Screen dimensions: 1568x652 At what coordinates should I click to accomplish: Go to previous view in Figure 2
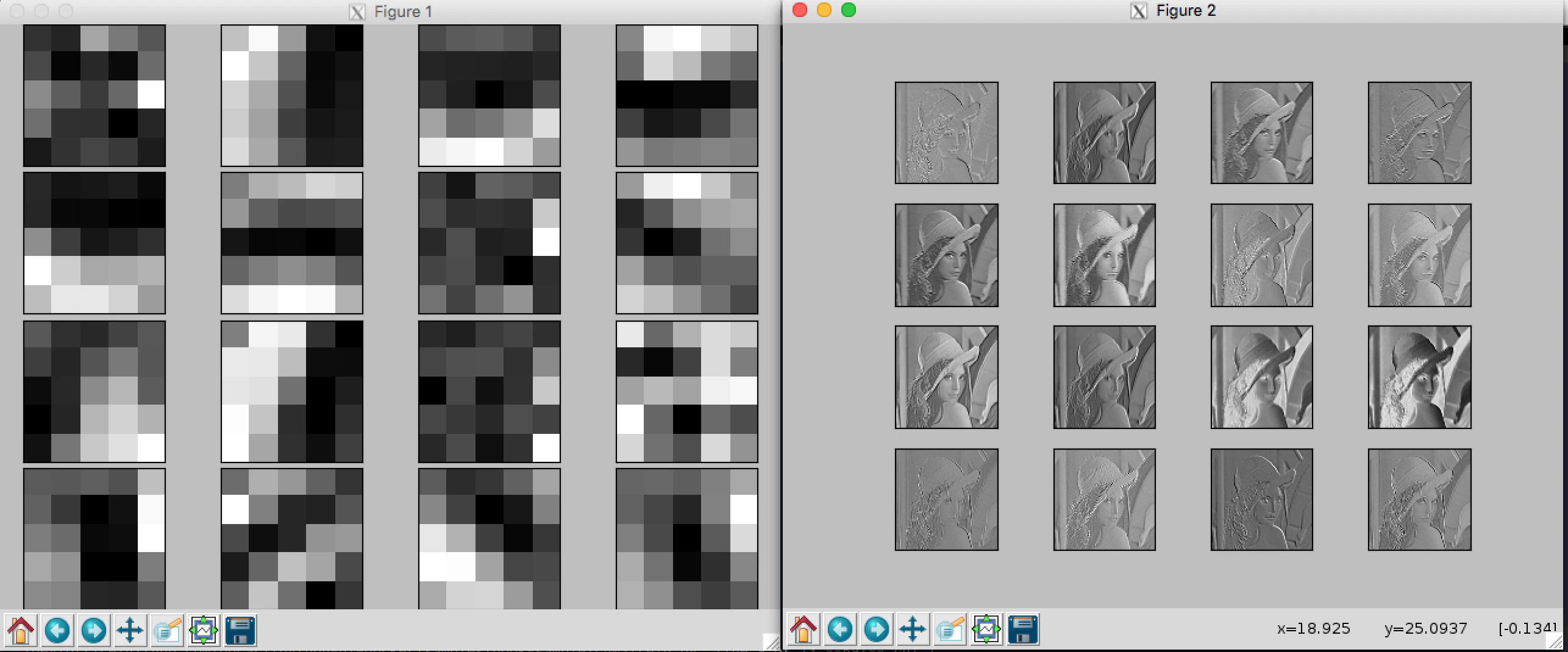(x=840, y=629)
